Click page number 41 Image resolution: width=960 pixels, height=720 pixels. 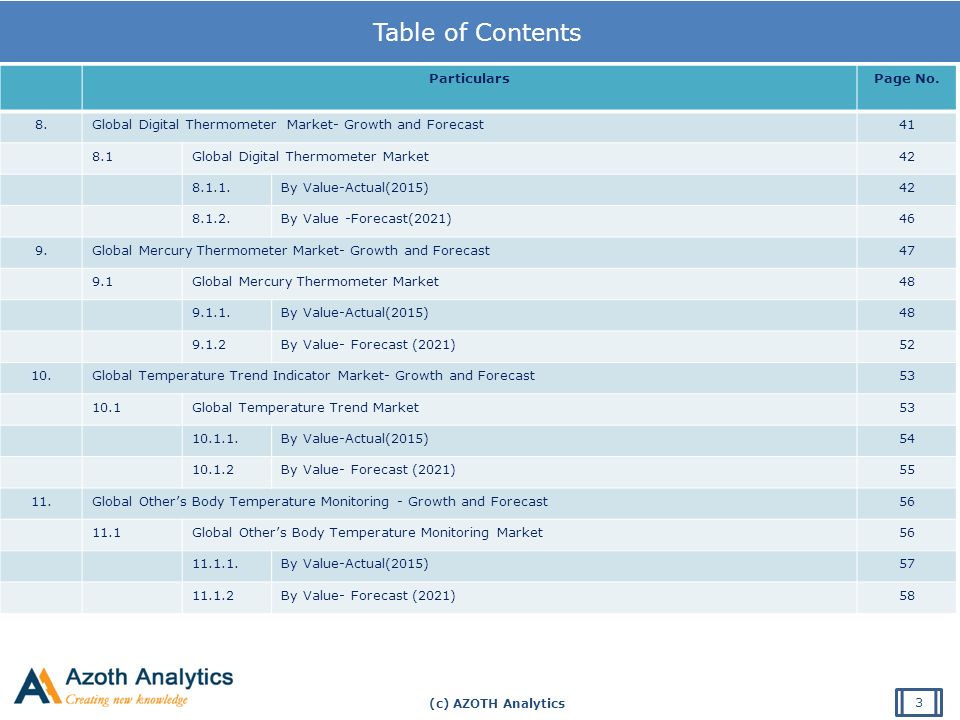click(907, 125)
